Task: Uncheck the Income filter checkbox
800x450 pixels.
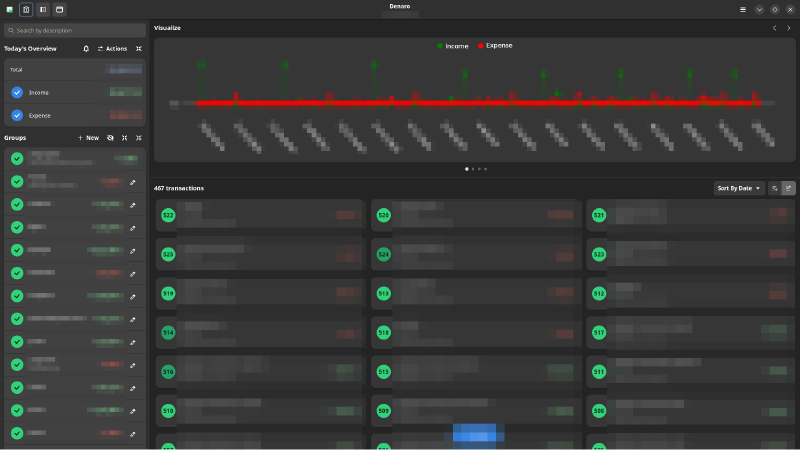Action: pyautogui.click(x=17, y=92)
